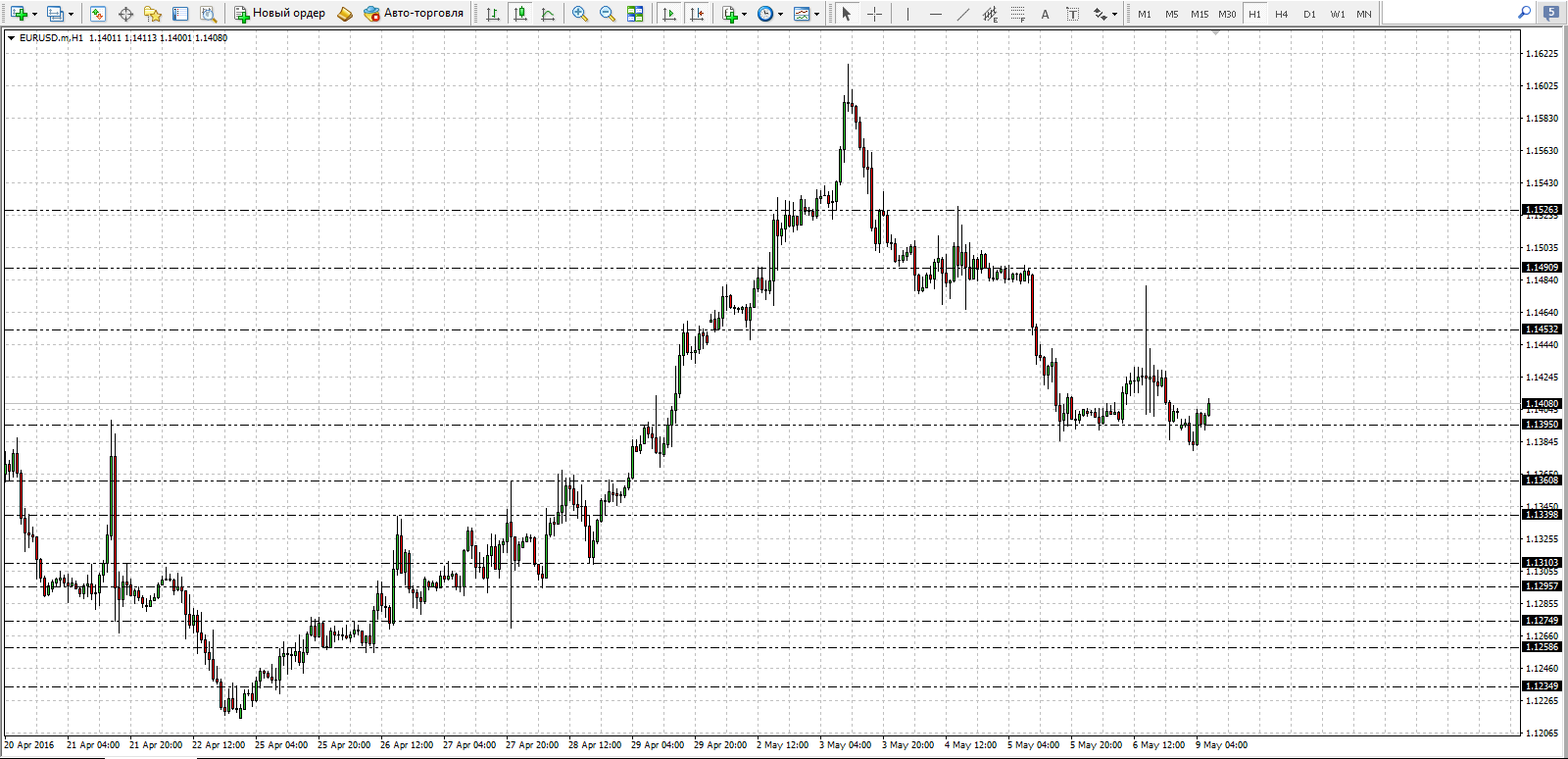Click the arrows objects icon

tap(1101, 14)
